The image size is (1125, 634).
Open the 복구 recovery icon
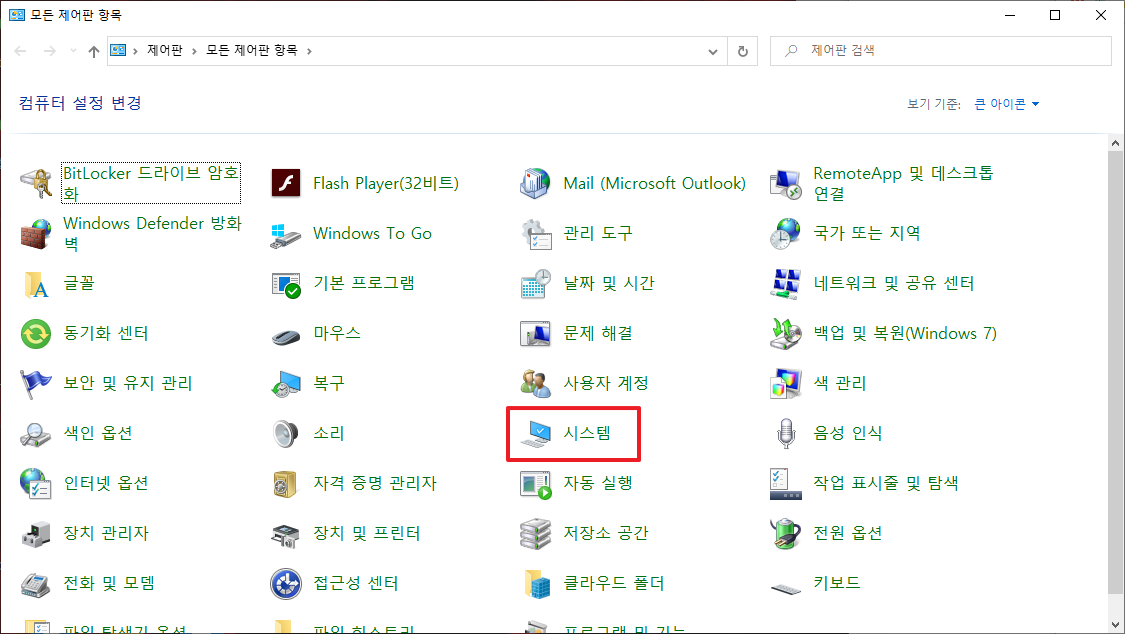tap(286, 384)
